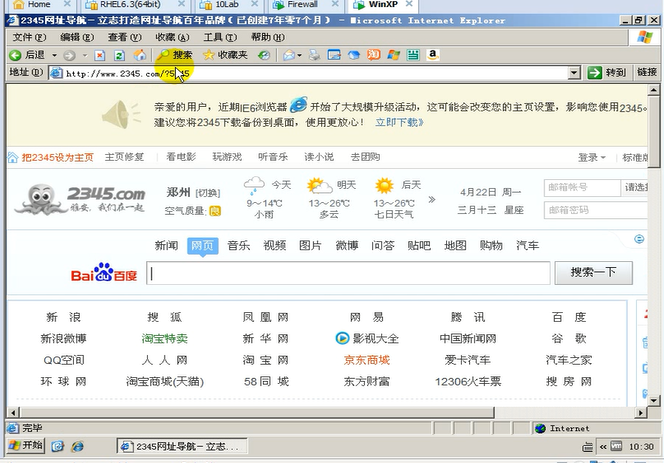This screenshot has height=463, width=664.
Task: Open the 查看(V) menu
Action: click(x=124, y=37)
